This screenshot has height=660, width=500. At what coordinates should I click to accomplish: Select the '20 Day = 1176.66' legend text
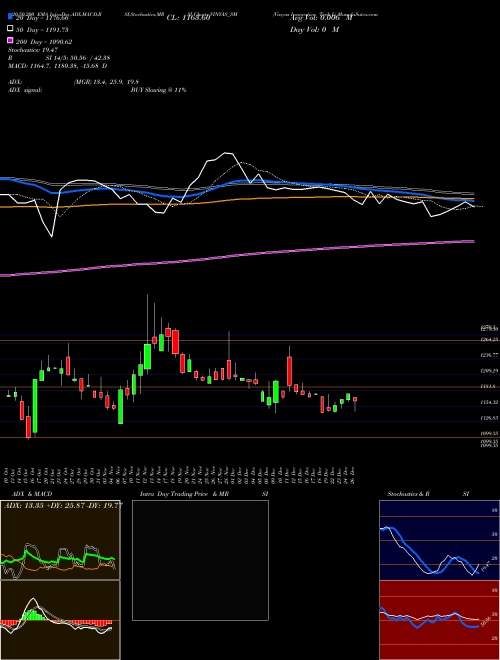click(x=43, y=18)
